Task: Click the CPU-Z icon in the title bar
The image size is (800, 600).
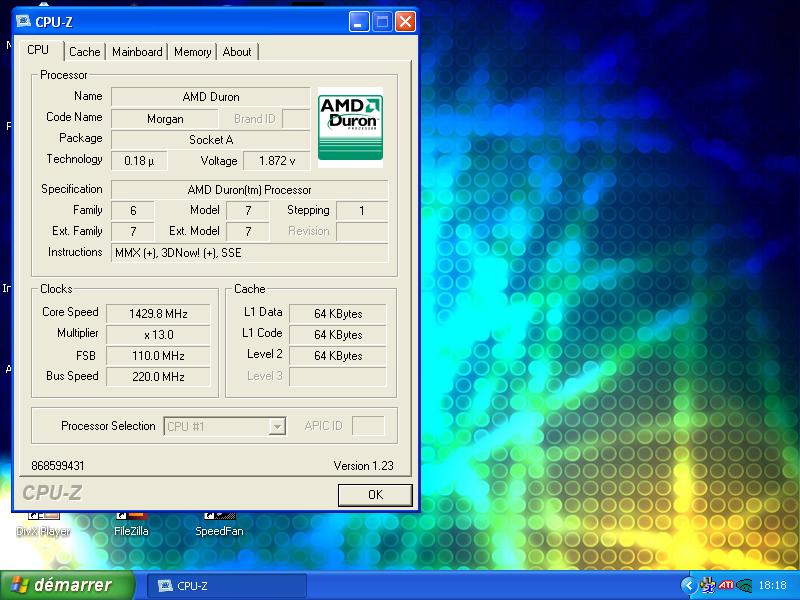Action: tap(23, 21)
